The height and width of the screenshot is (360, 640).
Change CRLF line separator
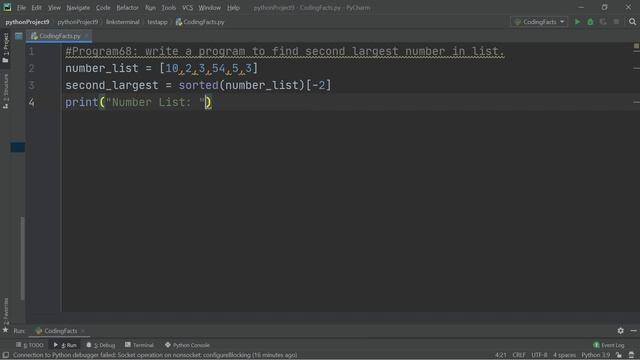click(x=519, y=355)
